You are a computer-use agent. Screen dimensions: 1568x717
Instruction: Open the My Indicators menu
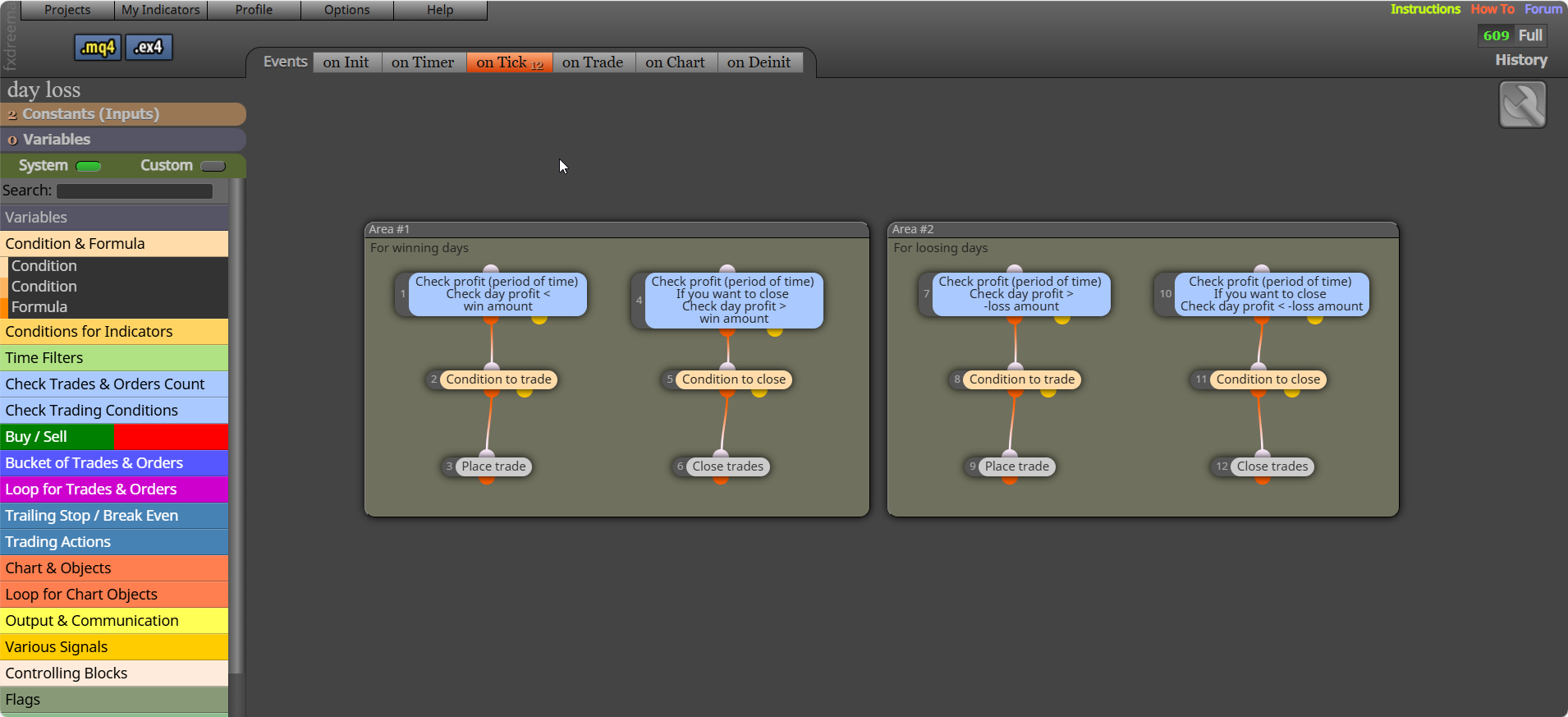[x=161, y=10]
